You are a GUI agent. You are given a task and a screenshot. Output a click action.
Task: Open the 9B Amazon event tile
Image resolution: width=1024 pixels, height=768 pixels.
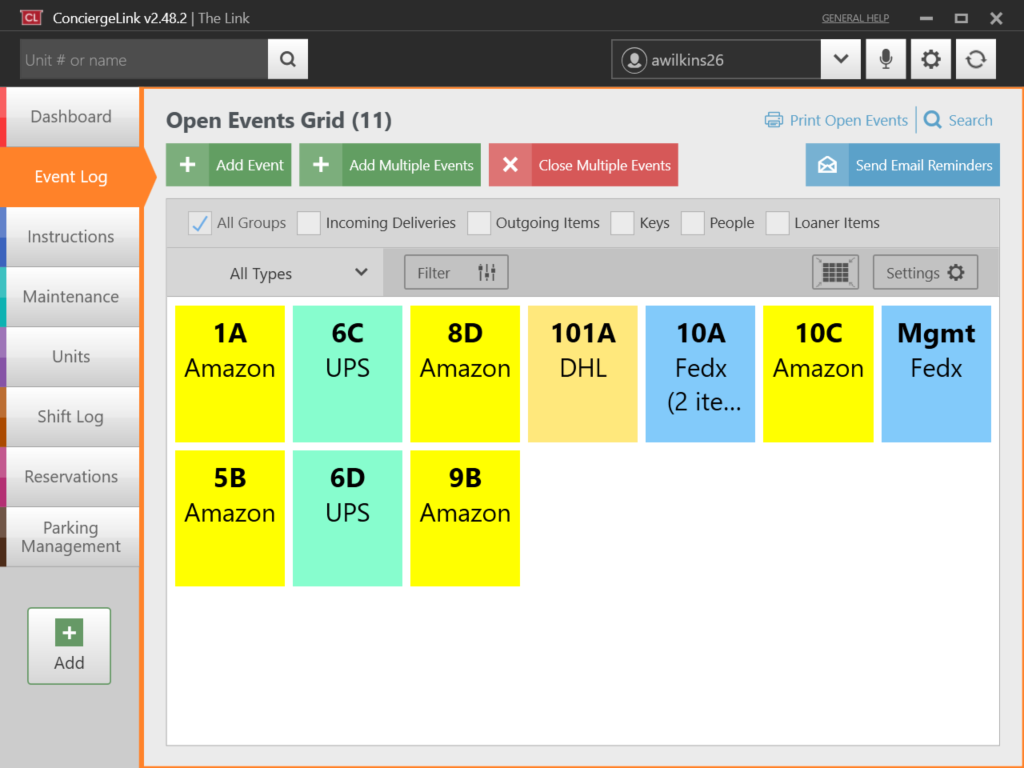pyautogui.click(x=465, y=518)
